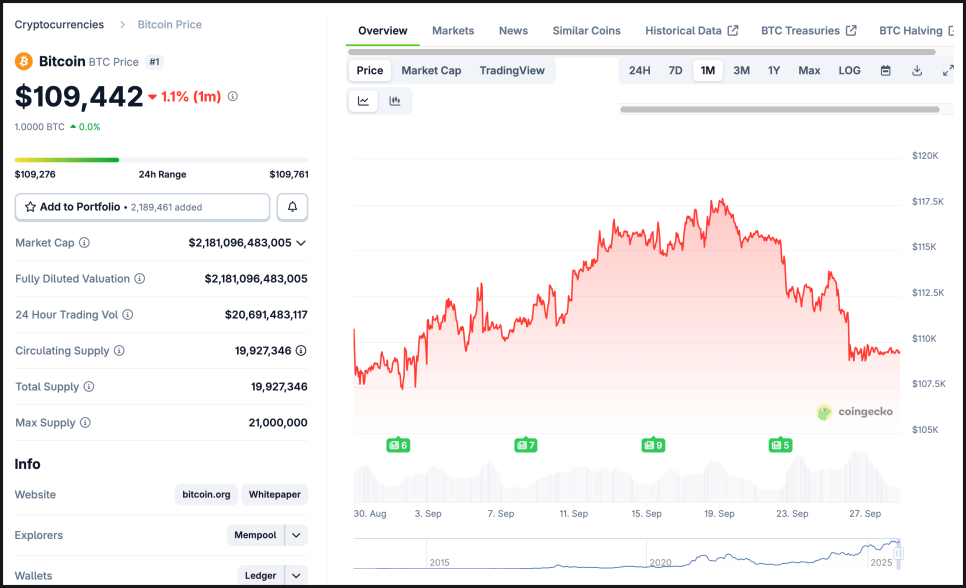The image size is (966, 588).
Task: Click the download chart data icon
Action: pos(917,70)
